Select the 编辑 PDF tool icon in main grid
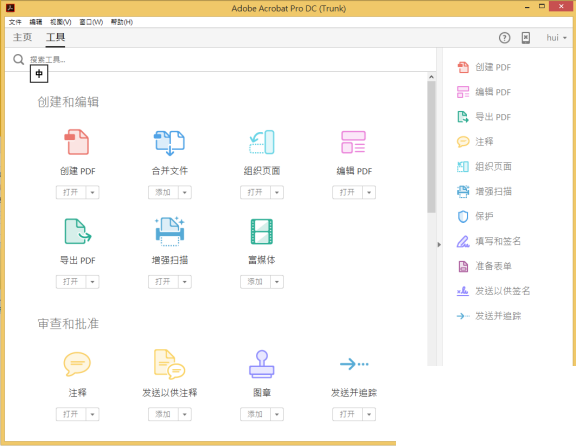Image resolution: width=576 pixels, height=446 pixels. [353, 142]
